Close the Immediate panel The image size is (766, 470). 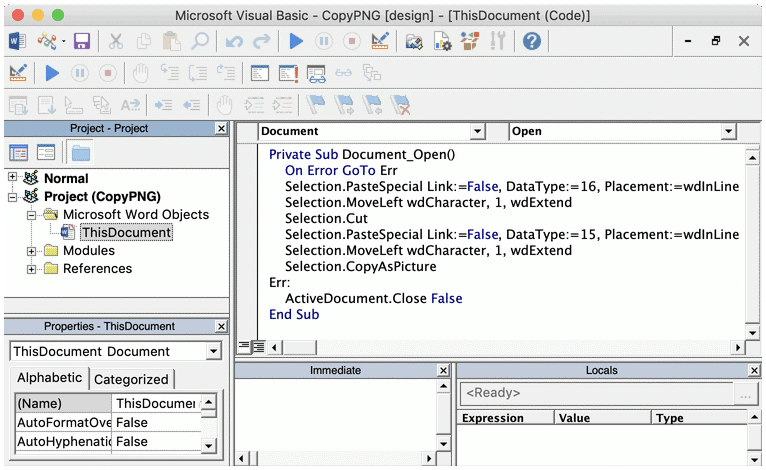443,371
